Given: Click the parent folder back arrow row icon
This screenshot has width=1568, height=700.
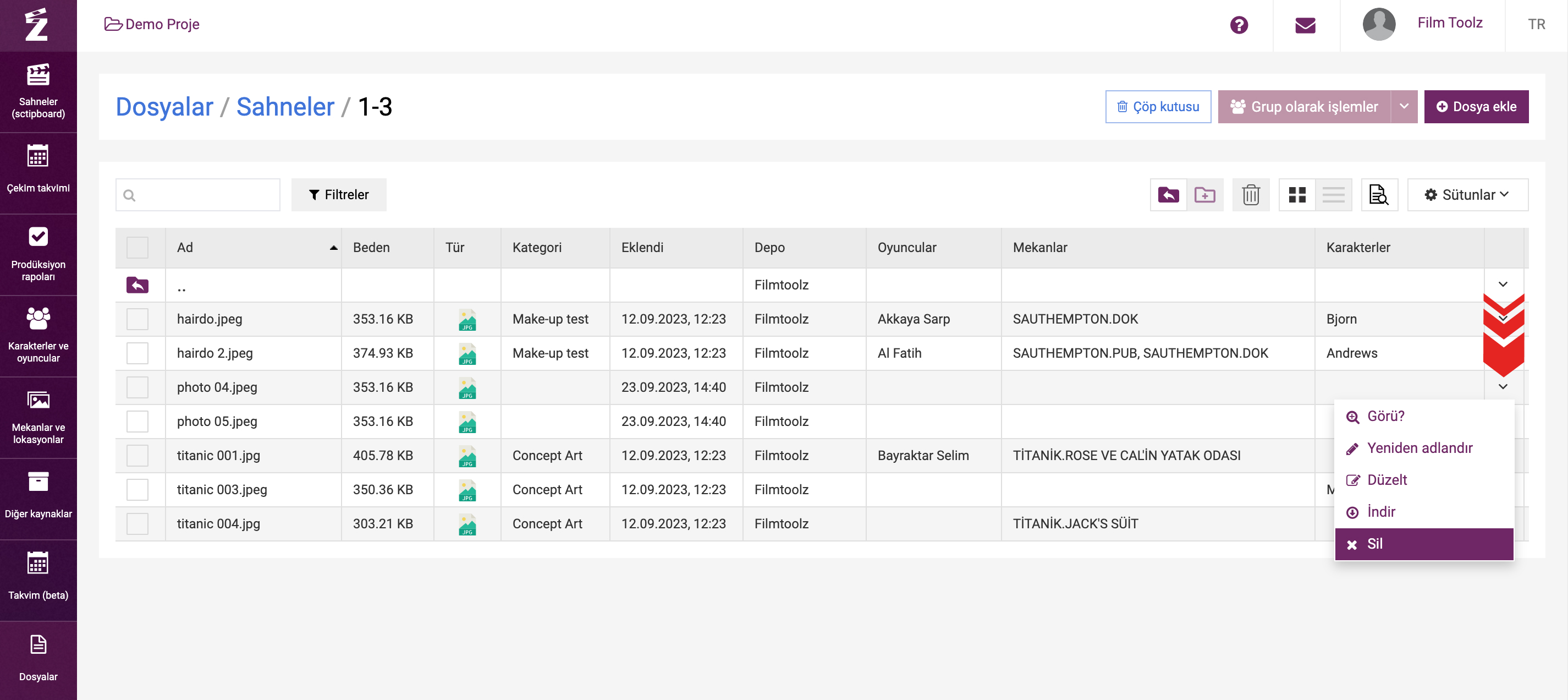Looking at the screenshot, I should pos(137,285).
